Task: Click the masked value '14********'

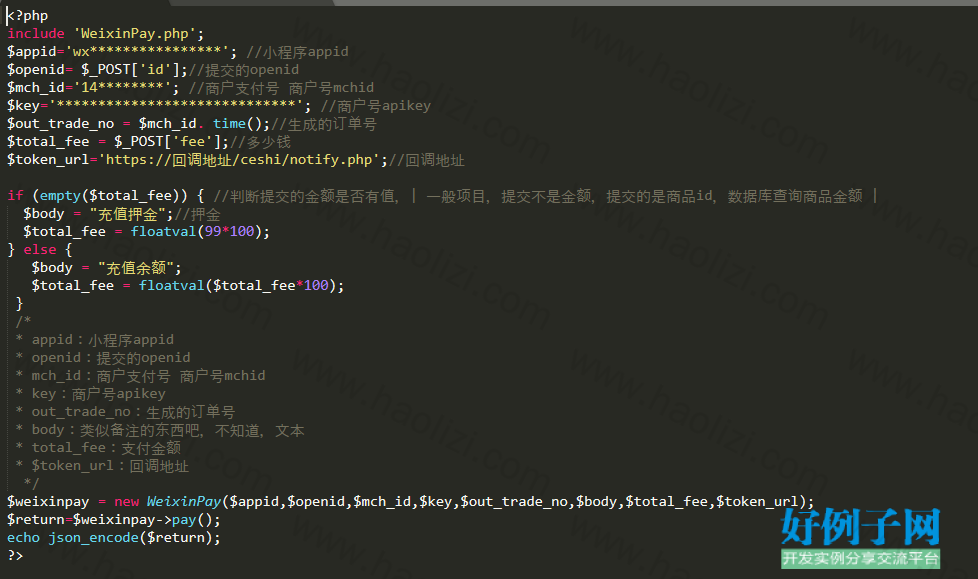Action: 122,88
